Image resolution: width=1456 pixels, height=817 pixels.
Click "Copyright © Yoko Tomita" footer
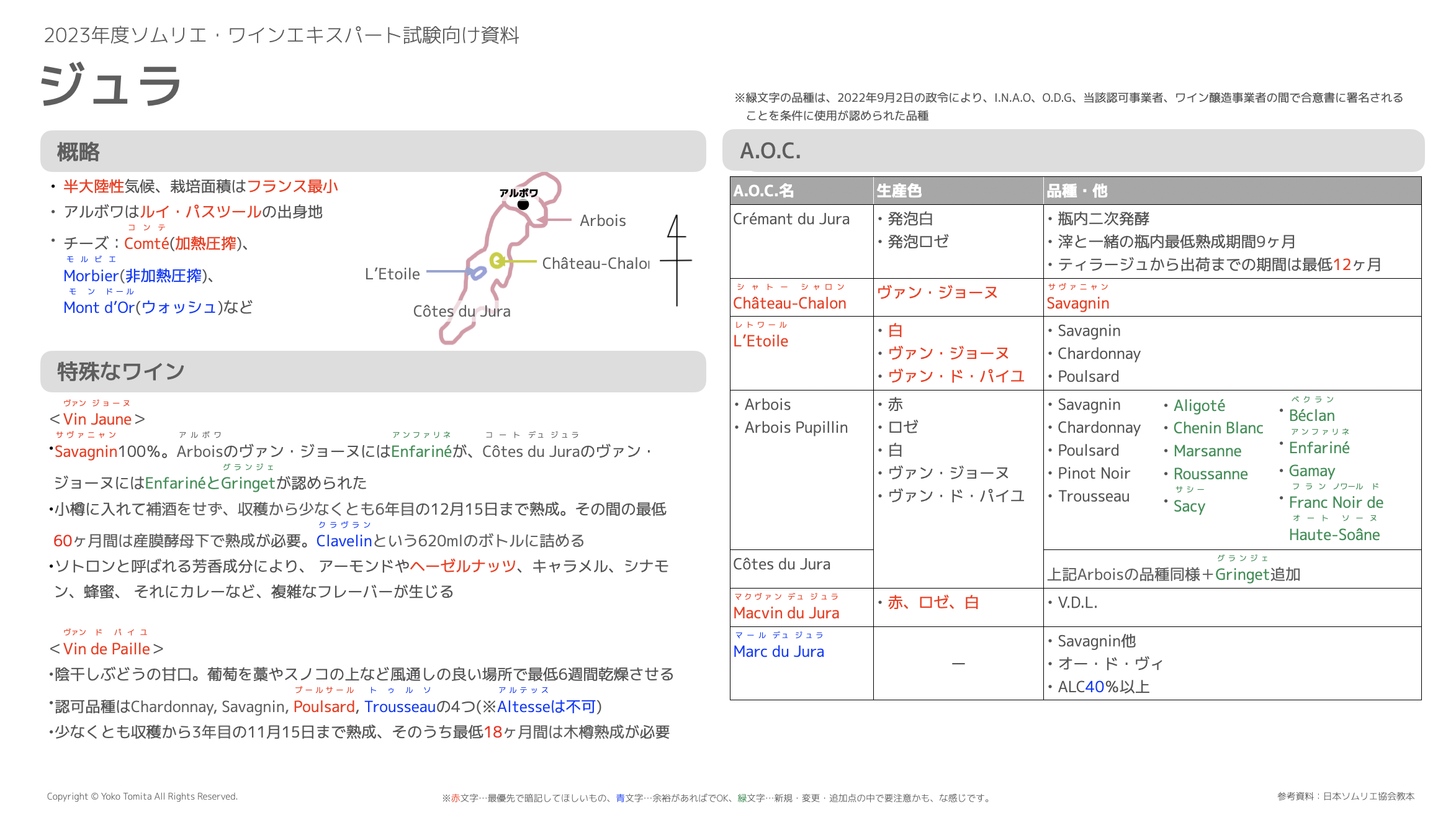click(x=142, y=797)
